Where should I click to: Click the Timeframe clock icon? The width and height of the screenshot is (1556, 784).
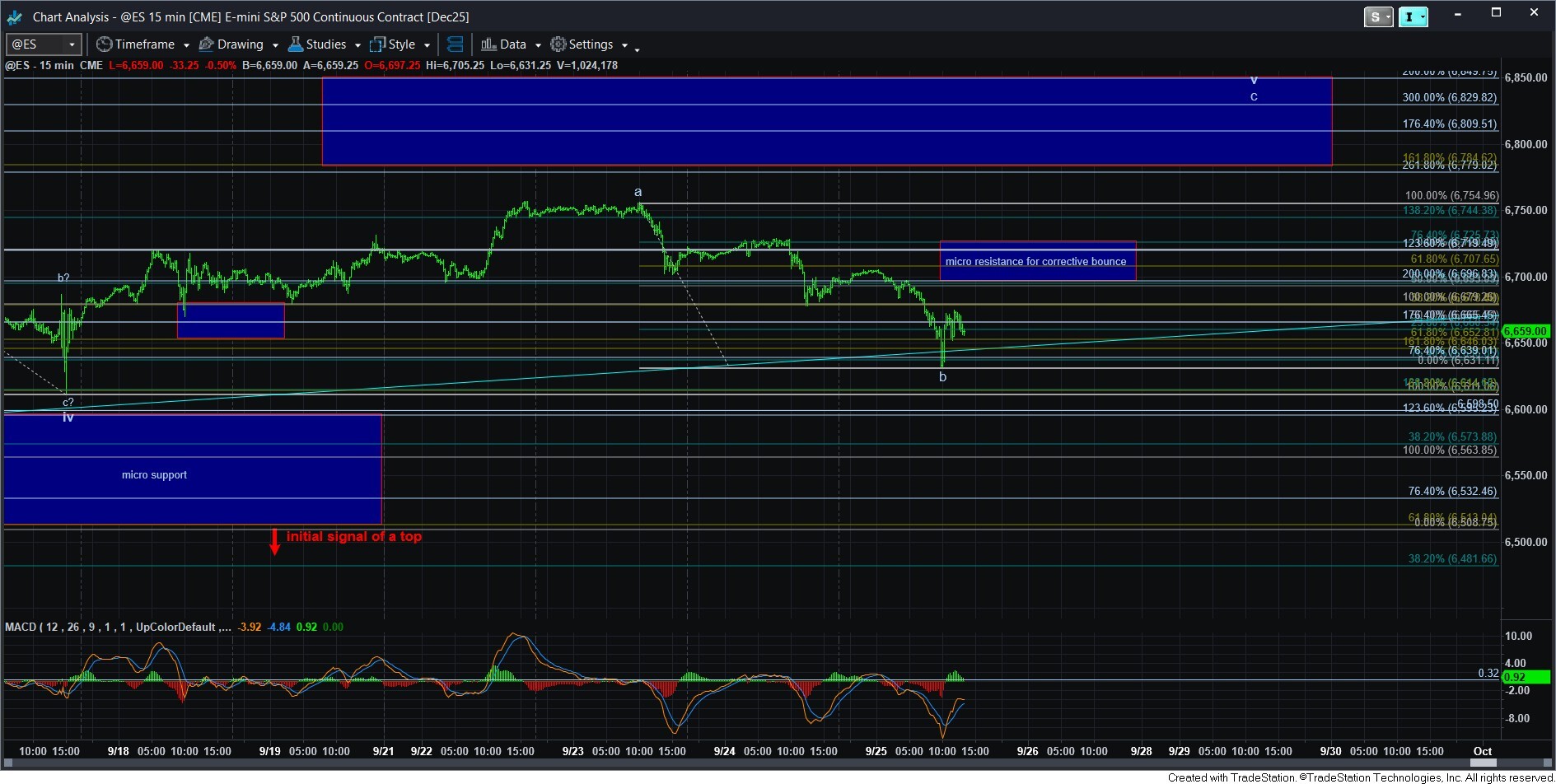click(x=105, y=44)
